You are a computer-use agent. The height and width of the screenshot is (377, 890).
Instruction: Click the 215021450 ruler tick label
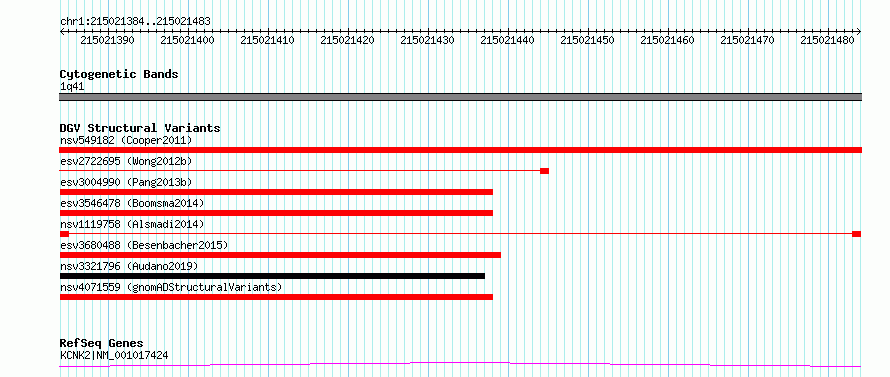[x=587, y=40]
